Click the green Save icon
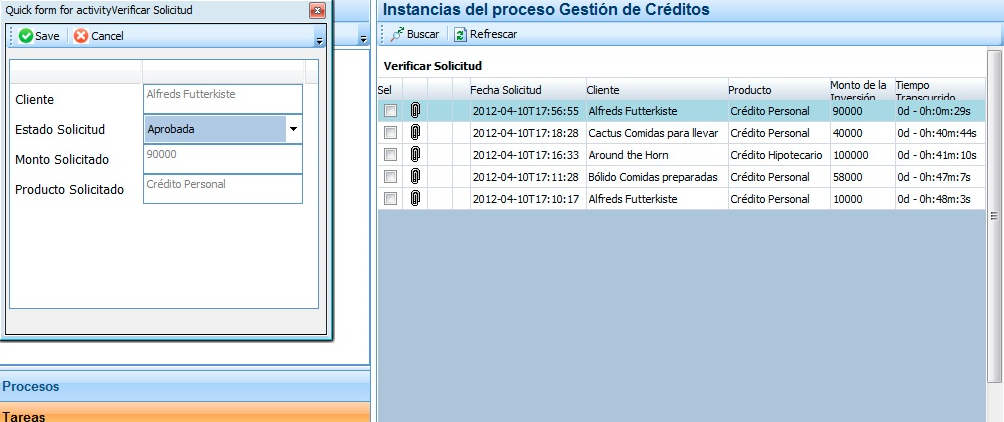The image size is (1004, 422). (x=26, y=36)
